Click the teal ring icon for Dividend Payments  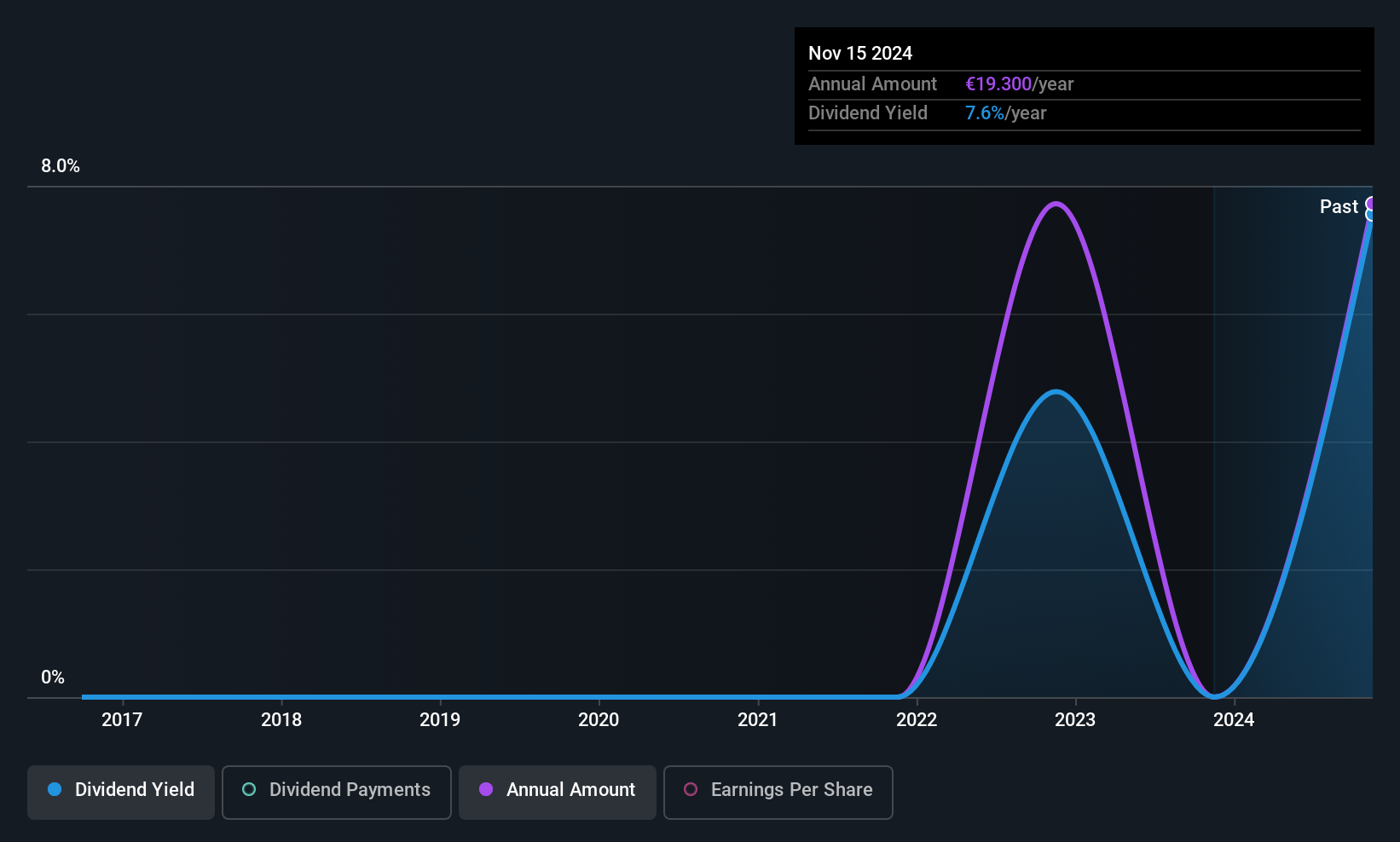pyautogui.click(x=249, y=789)
